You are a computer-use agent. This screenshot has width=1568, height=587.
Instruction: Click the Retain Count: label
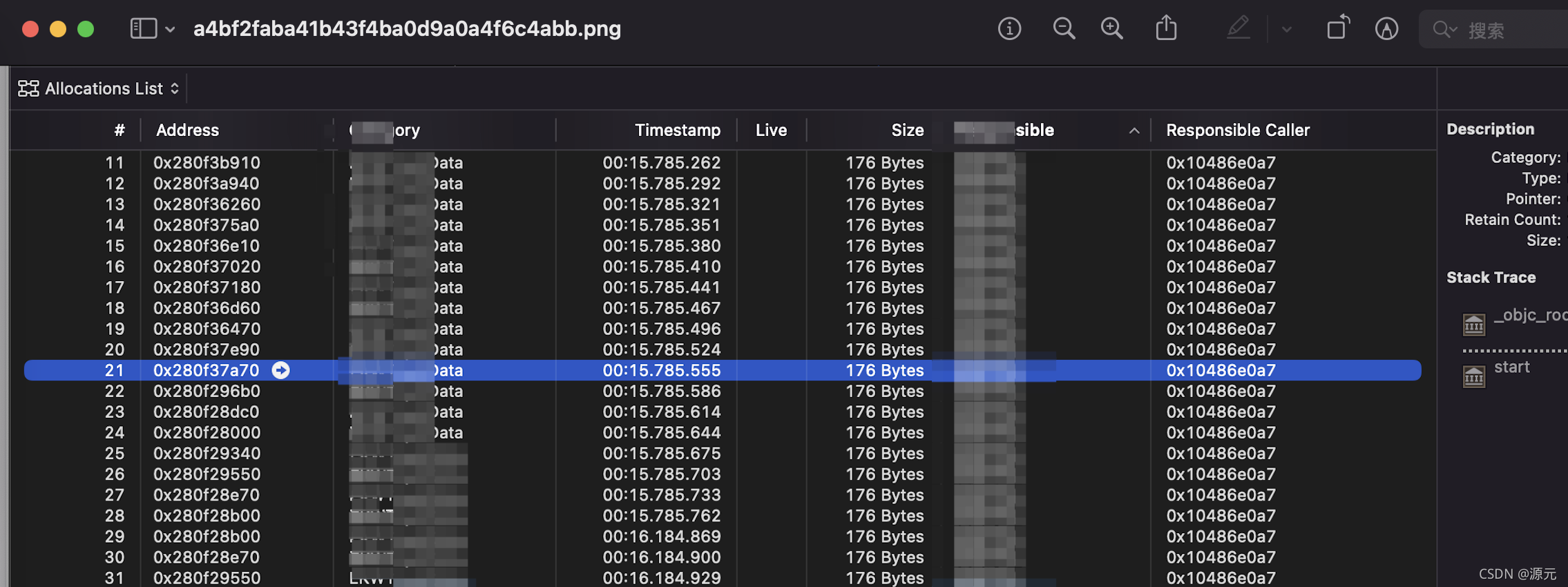point(1512,220)
